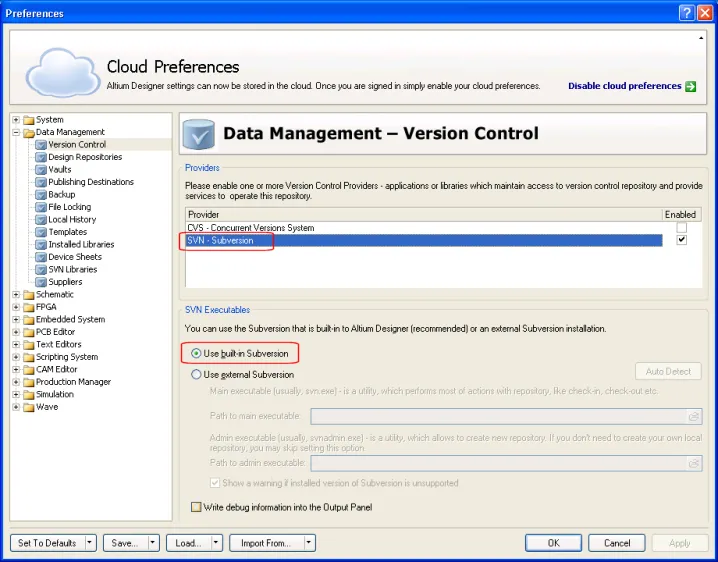Open the Save button dropdown arrow
The image size is (718, 562).
pos(153,543)
